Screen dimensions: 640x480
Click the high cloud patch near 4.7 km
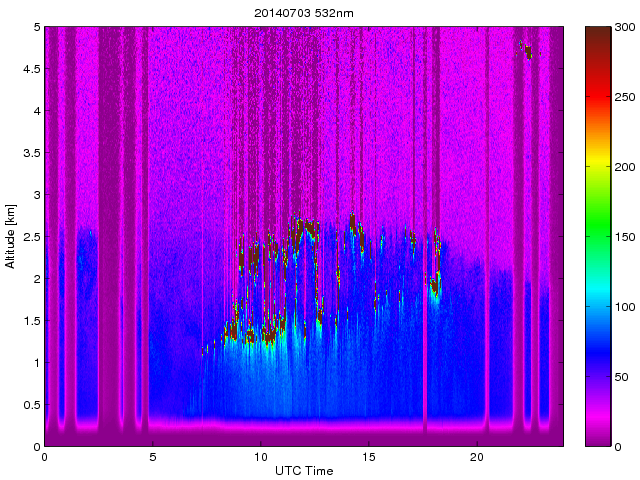[527, 50]
